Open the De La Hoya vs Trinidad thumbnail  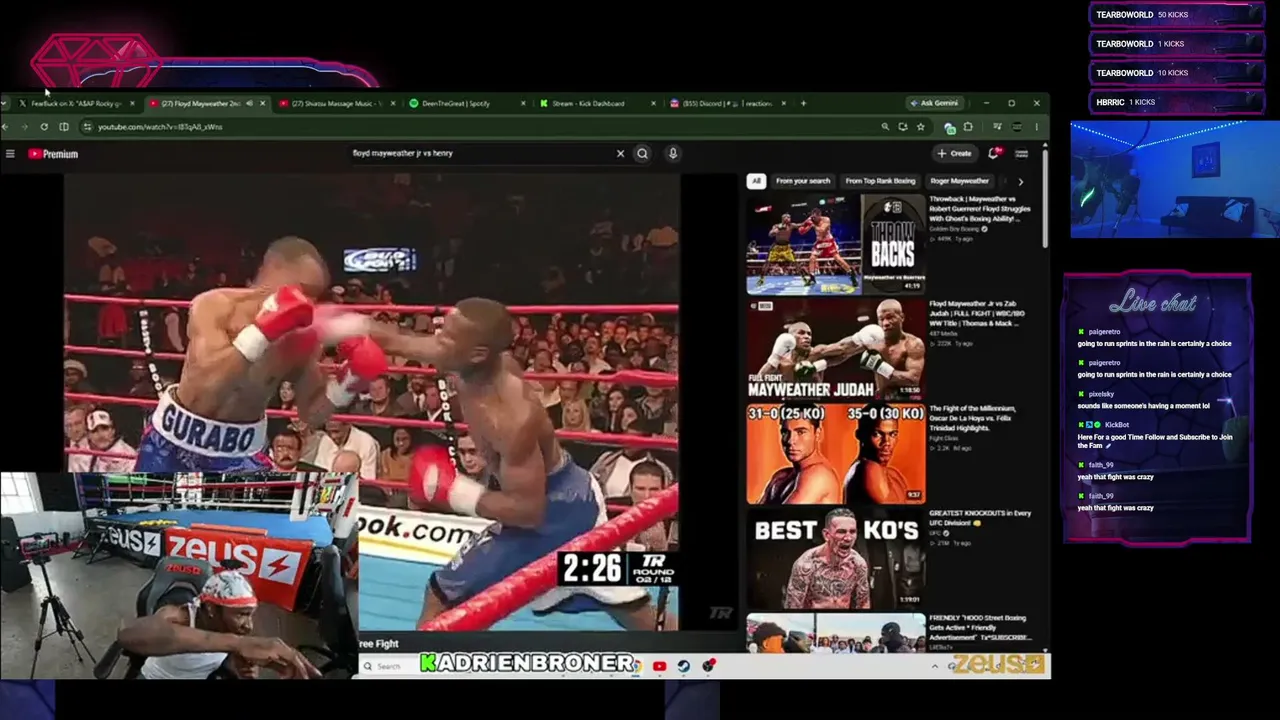(836, 454)
